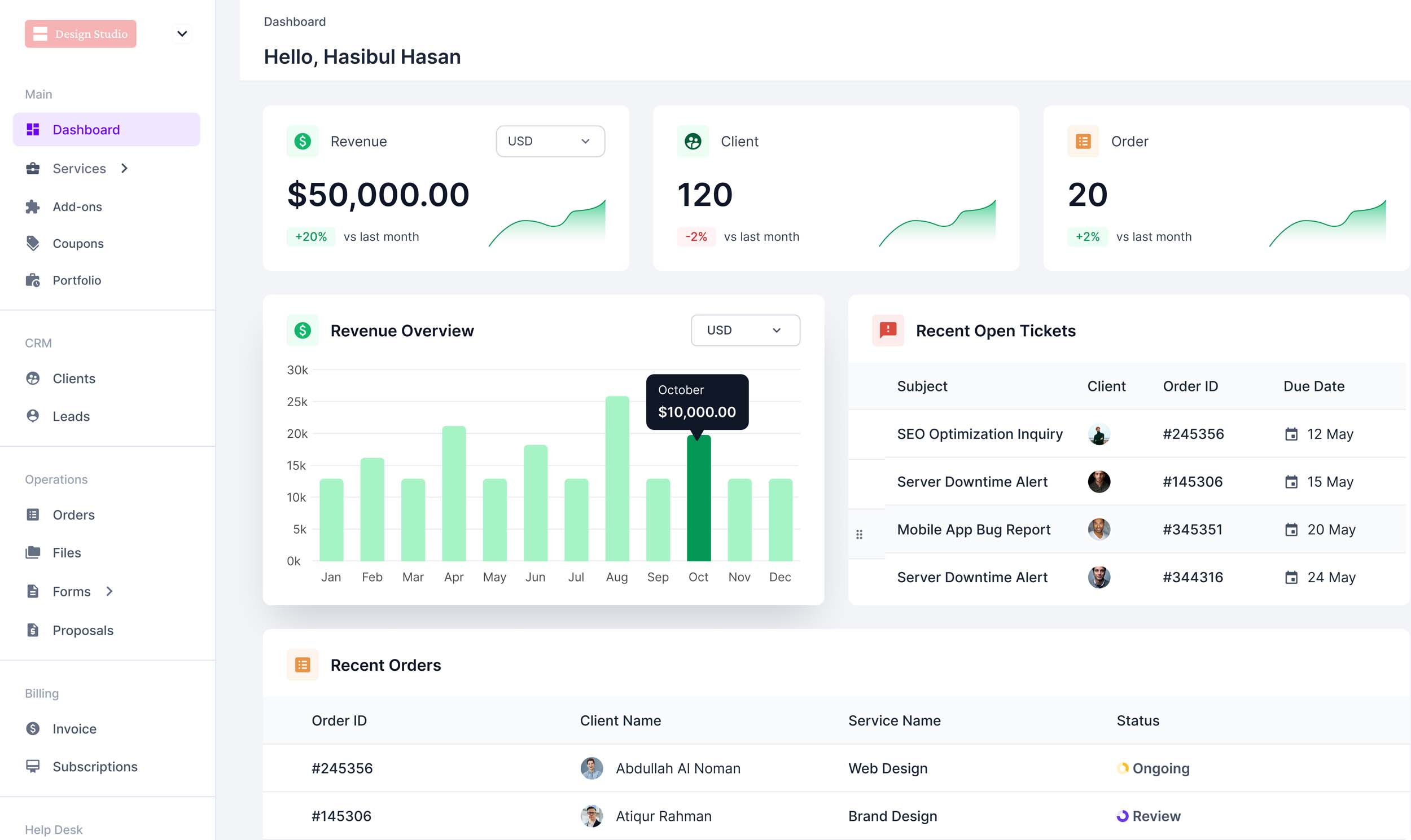Image resolution: width=1411 pixels, height=840 pixels.
Task: Open the Revenue Overview USD dropdown
Action: coord(744,330)
